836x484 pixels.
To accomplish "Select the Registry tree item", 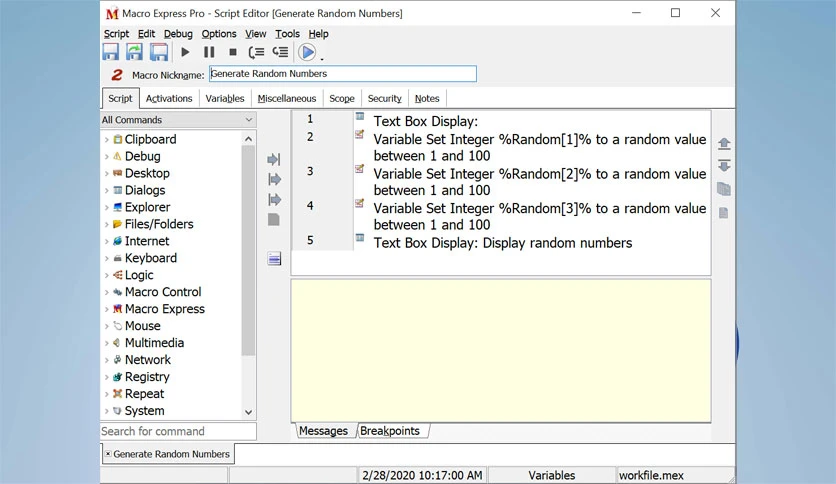I will pos(147,377).
